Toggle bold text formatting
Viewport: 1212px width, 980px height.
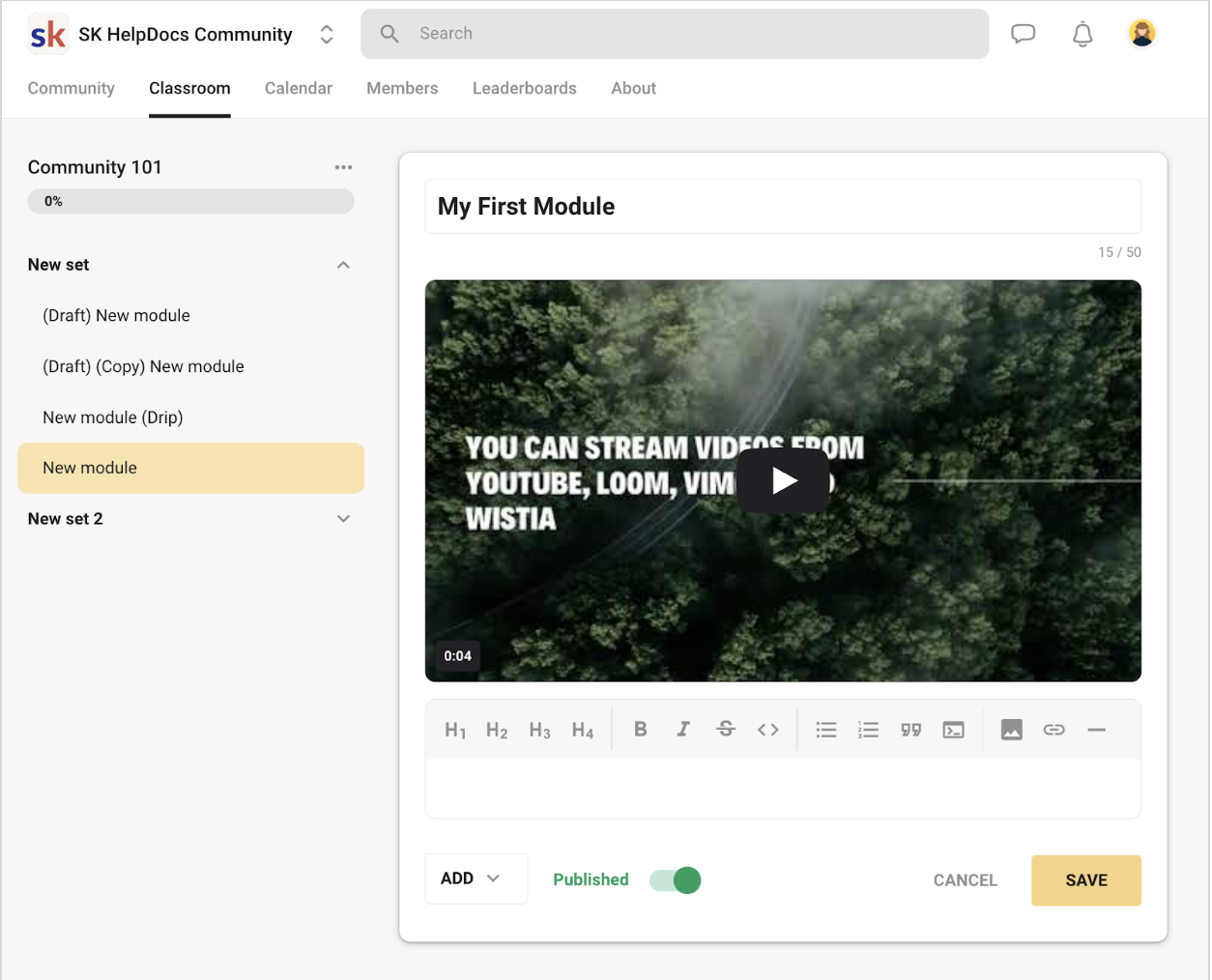[x=640, y=730]
